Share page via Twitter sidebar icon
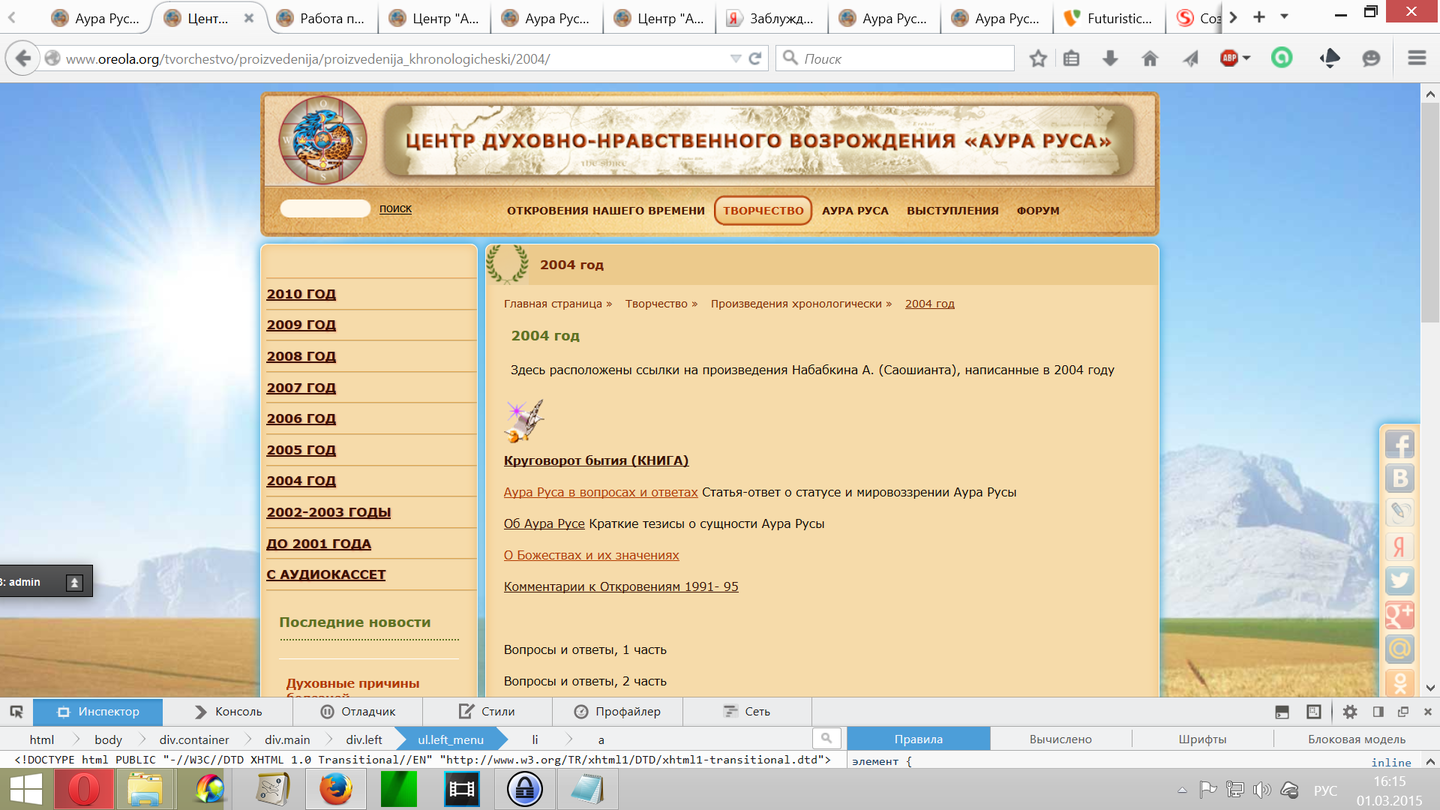 click(x=1399, y=581)
